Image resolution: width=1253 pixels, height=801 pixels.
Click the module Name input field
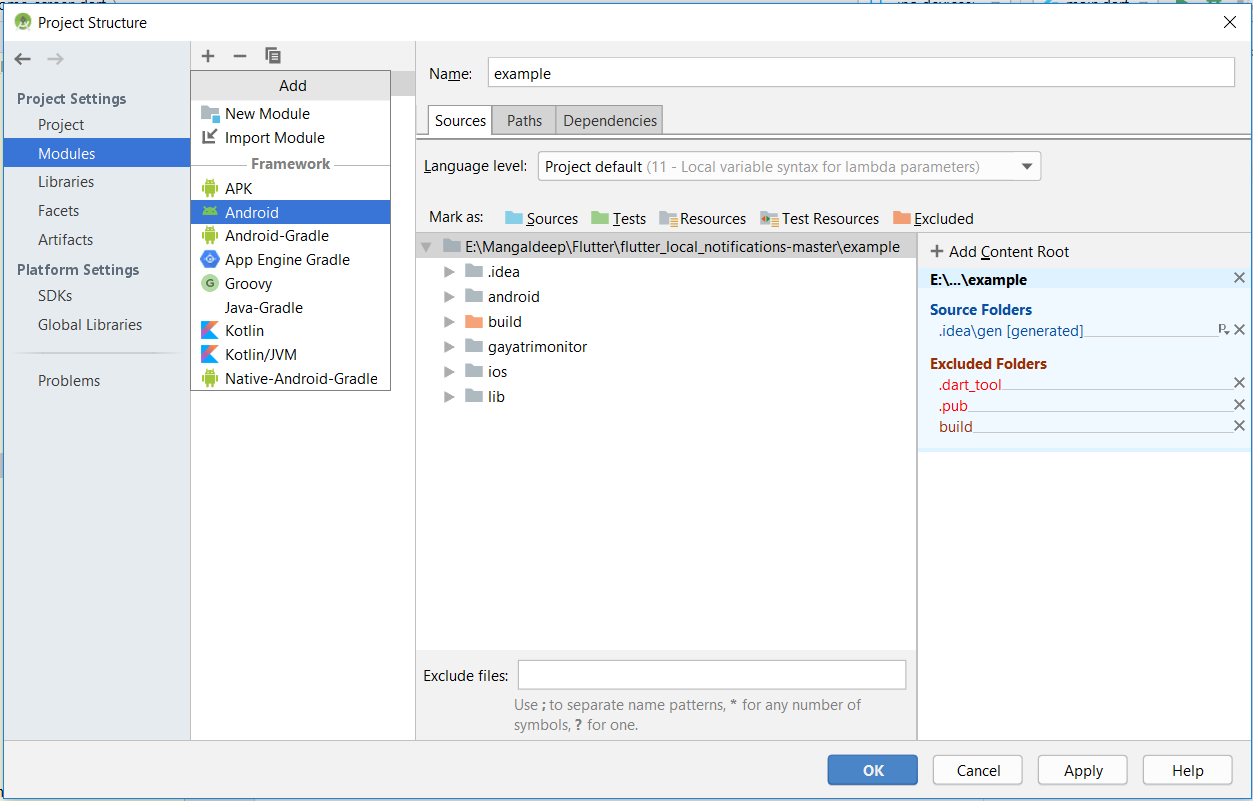click(x=861, y=73)
